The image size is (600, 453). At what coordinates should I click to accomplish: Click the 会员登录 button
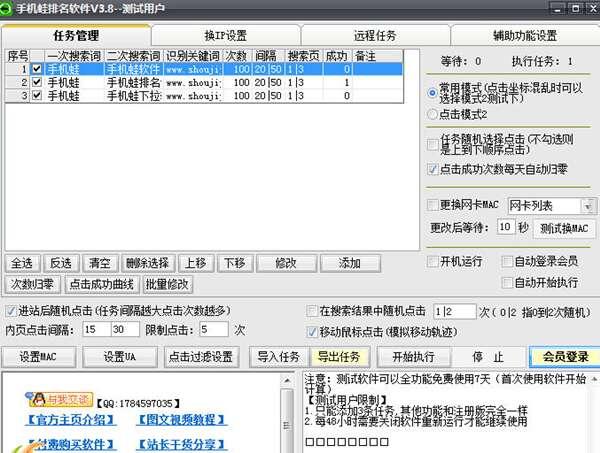pos(565,356)
